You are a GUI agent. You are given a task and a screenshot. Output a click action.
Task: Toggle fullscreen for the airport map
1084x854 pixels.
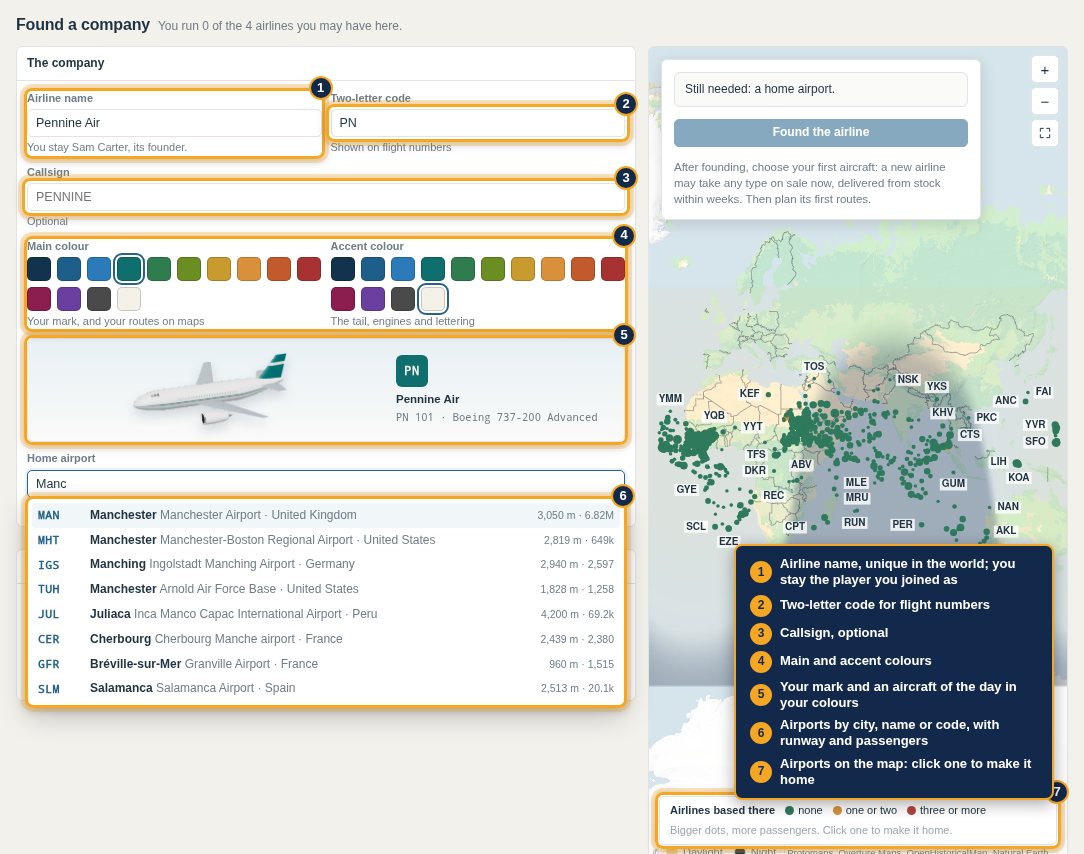pos(1045,133)
